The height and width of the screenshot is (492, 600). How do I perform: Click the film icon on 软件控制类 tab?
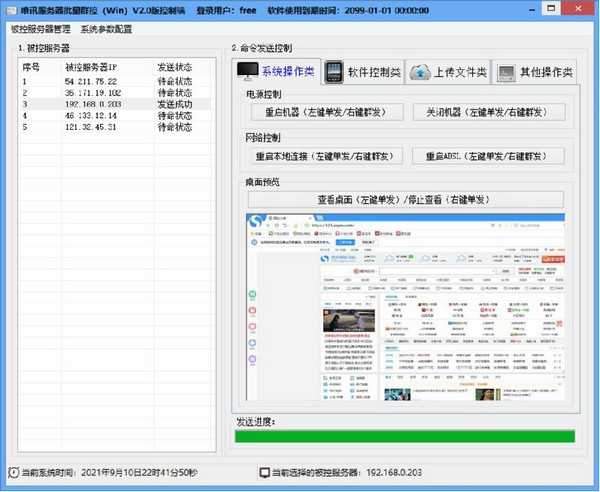coord(334,72)
